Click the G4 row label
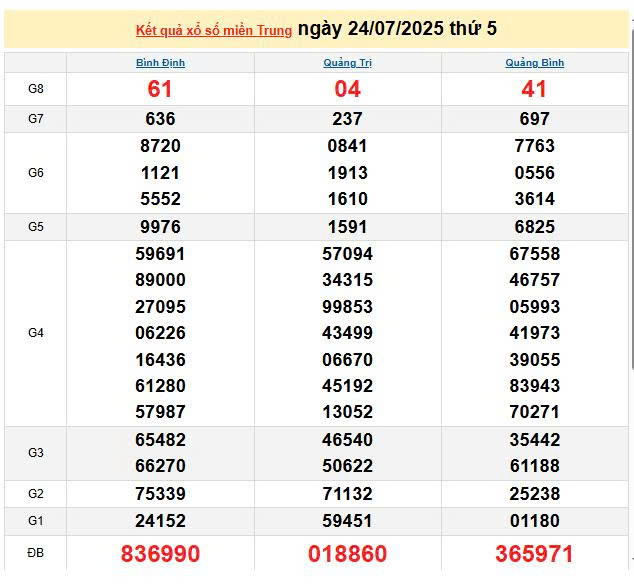 click(36, 333)
